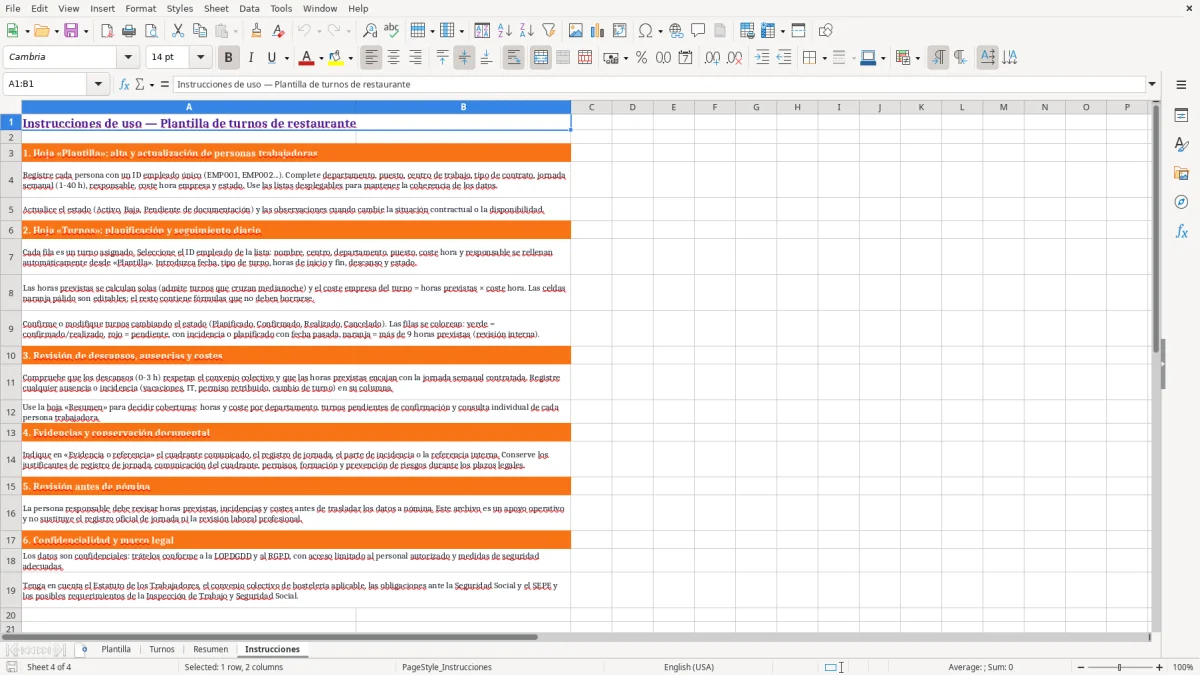The width and height of the screenshot is (1200, 675).
Task: Toggle Align Right
Action: tap(416, 58)
